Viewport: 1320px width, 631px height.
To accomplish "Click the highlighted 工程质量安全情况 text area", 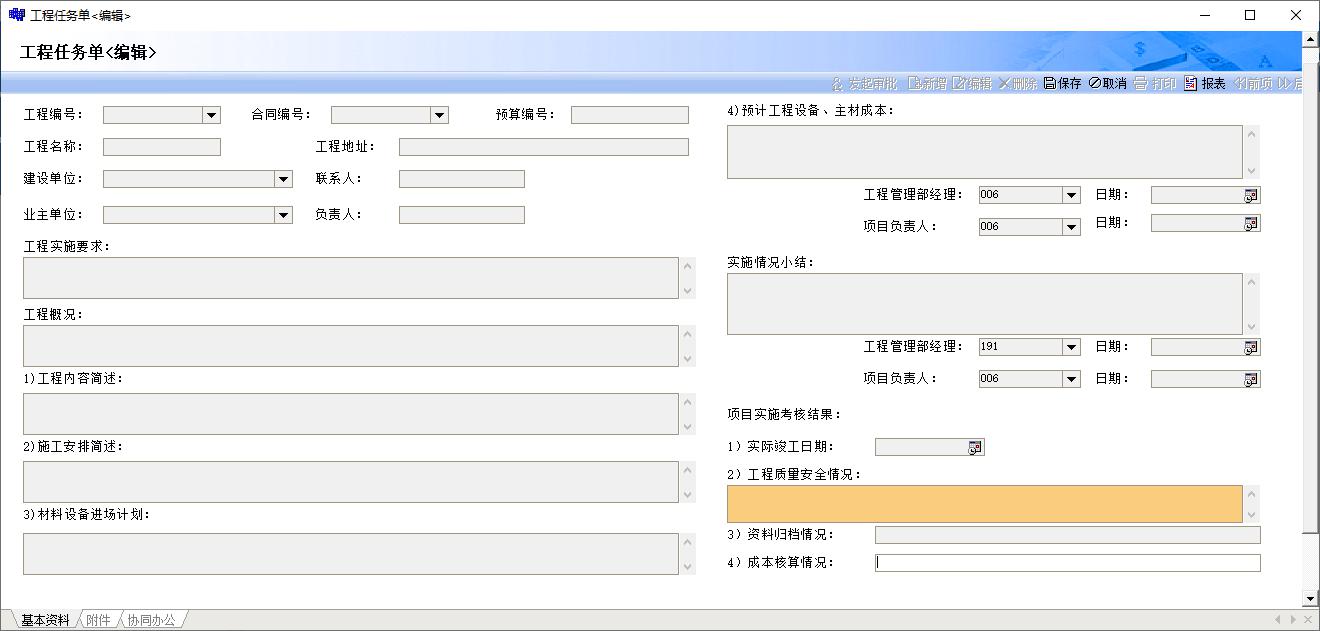I will pos(984,504).
